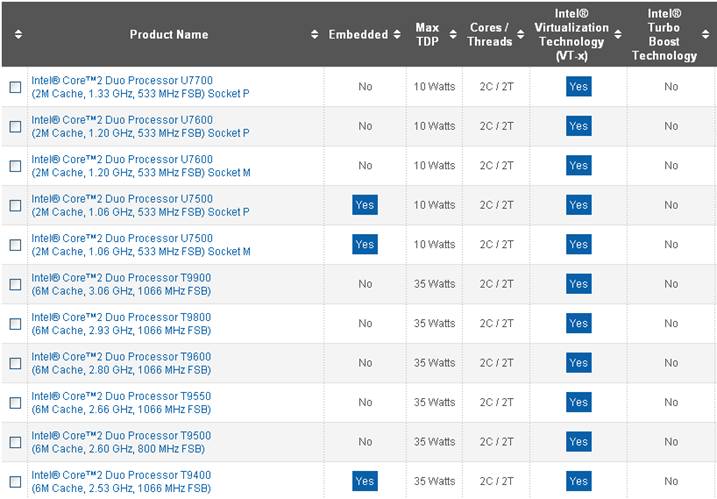717x499 pixels.
Task: Sort by the Product Name column arrows
Action: pos(314,34)
